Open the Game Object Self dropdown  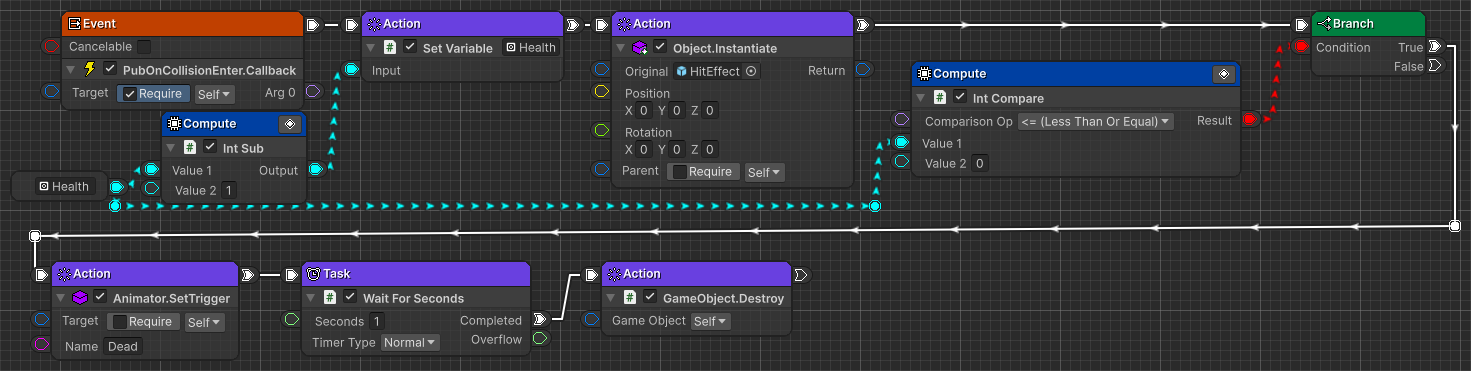click(710, 321)
